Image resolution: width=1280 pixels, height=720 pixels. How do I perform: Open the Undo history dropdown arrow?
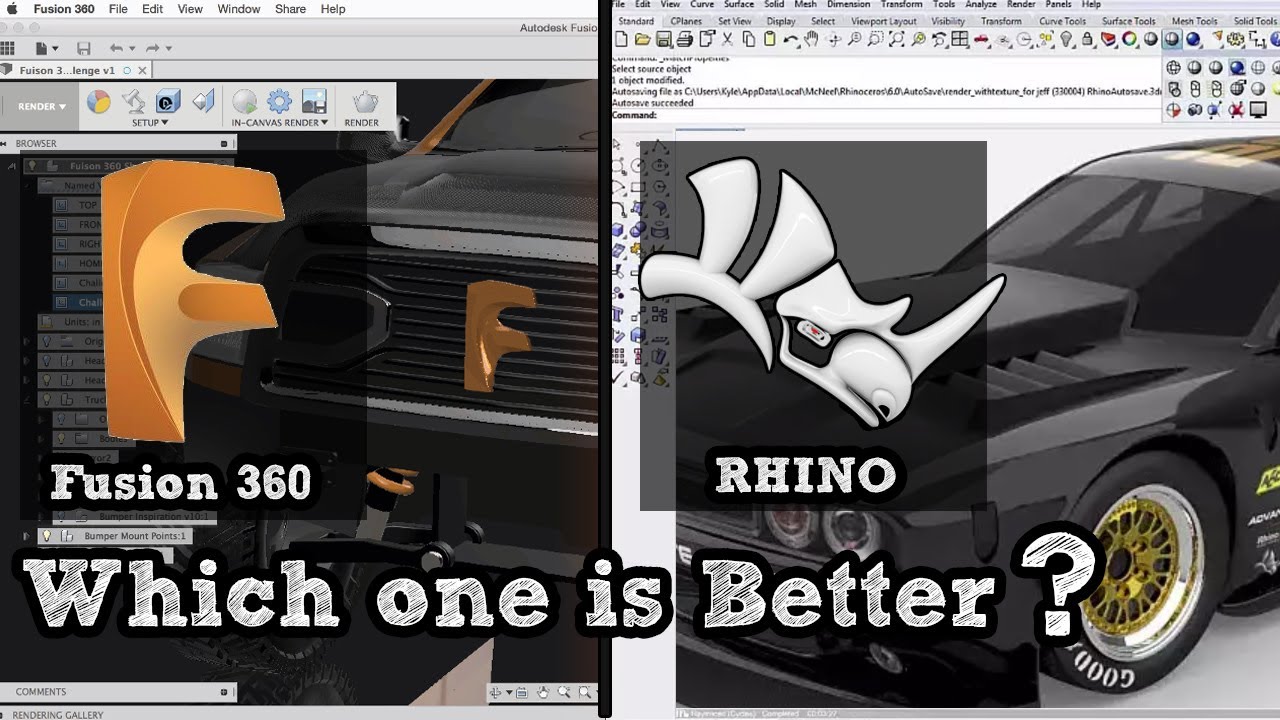click(132, 48)
